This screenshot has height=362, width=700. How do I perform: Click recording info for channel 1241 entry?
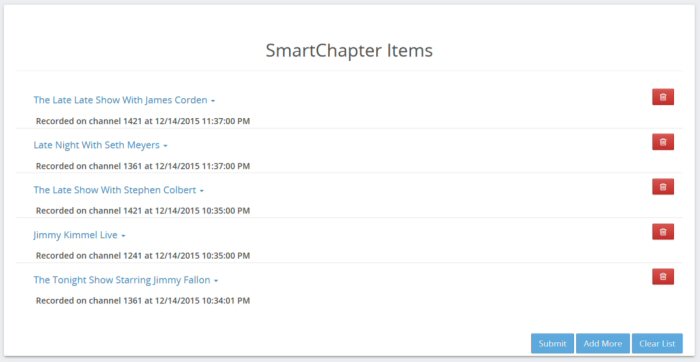pos(143,256)
